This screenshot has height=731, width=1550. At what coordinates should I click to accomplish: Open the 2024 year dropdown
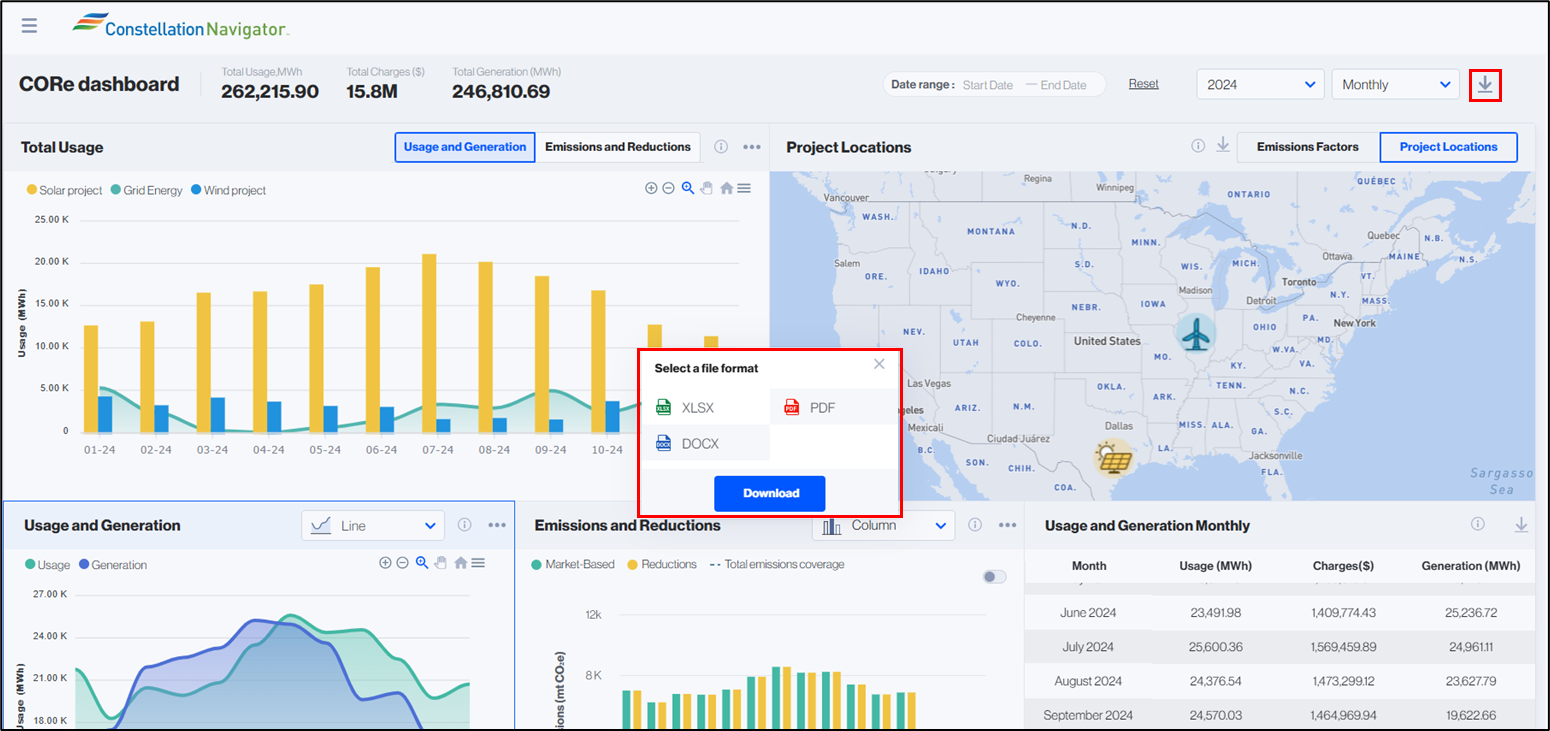click(x=1260, y=85)
